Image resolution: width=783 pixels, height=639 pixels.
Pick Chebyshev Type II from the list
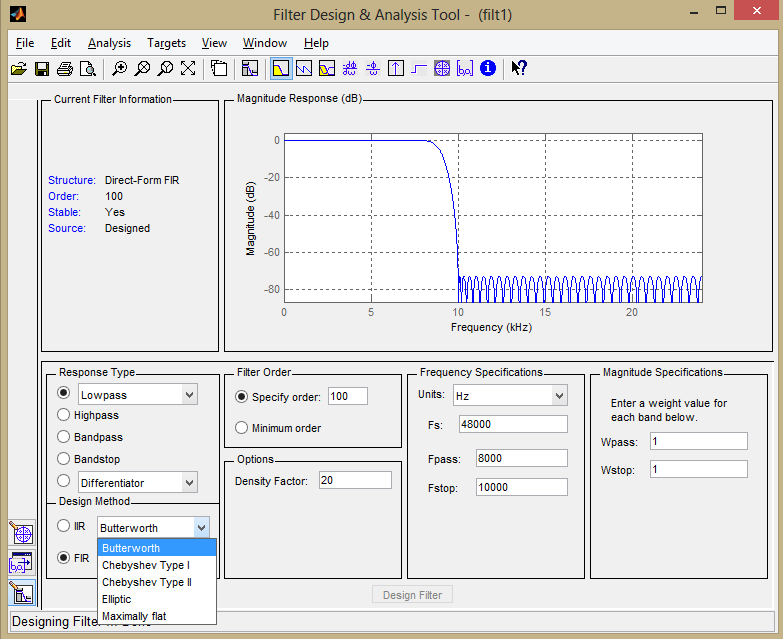click(x=157, y=582)
